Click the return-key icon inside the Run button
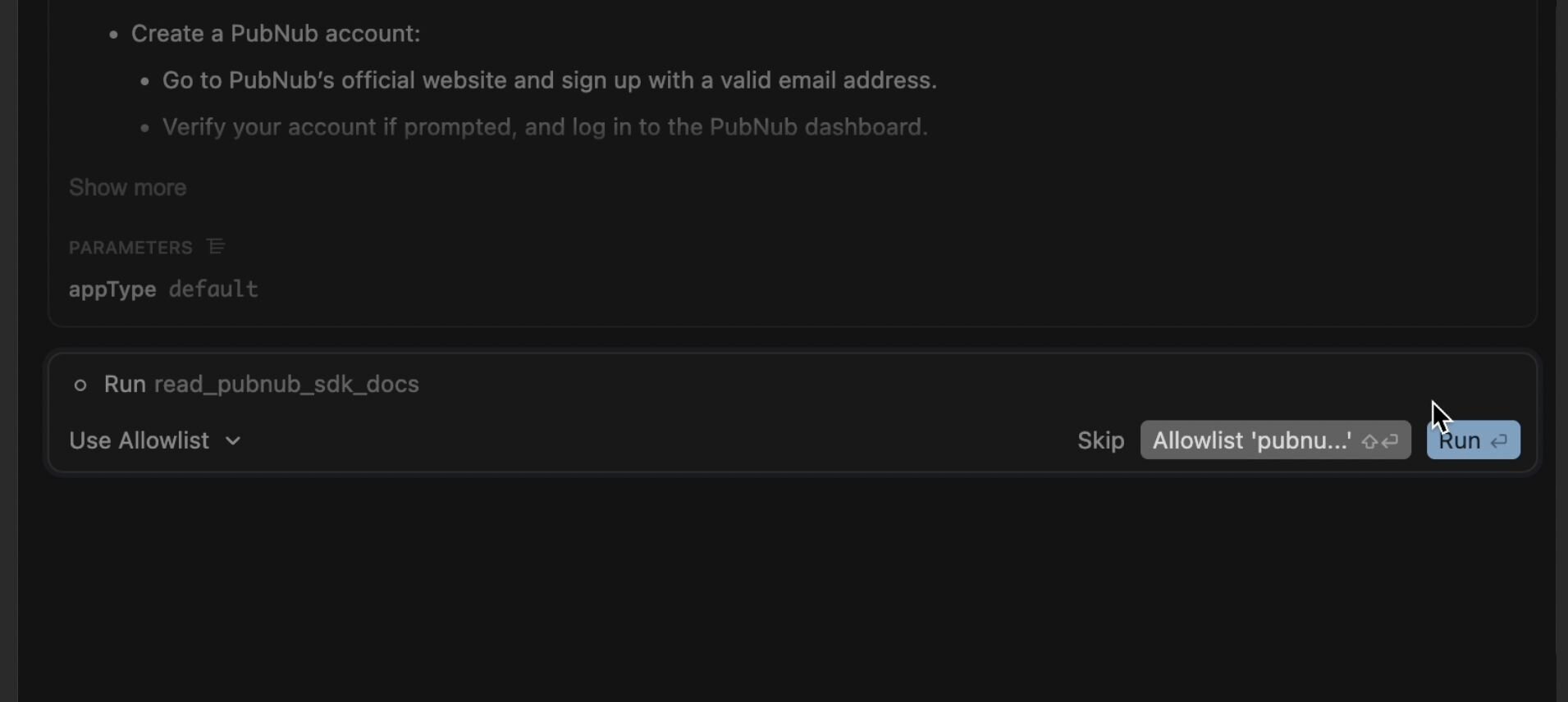The width and height of the screenshot is (1568, 702). pos(1500,440)
